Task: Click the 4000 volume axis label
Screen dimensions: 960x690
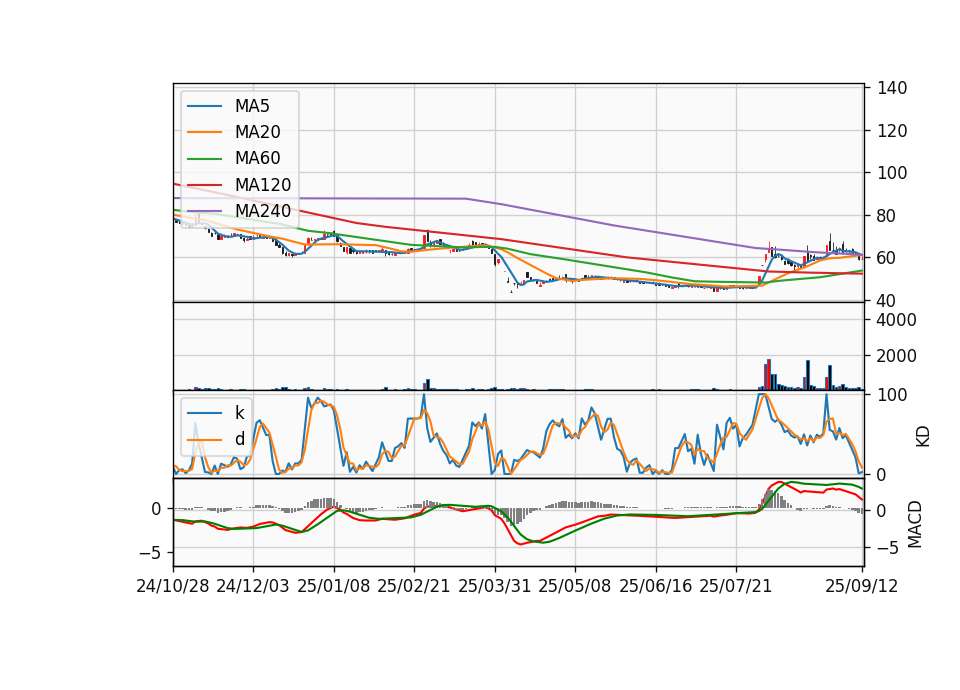Action: pyautogui.click(x=897, y=320)
